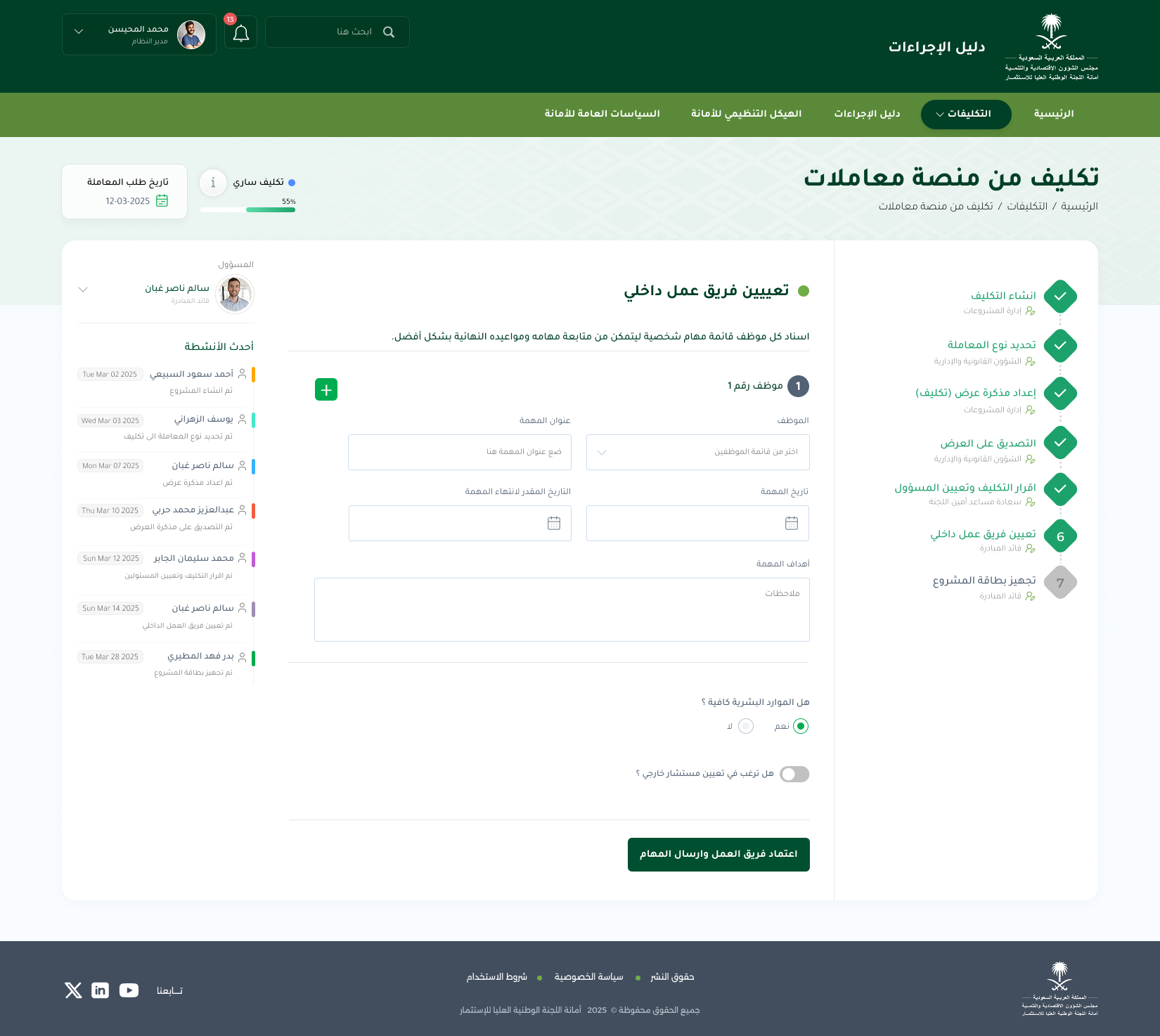This screenshot has height=1036, width=1160.
Task: Click the orange marker beside أحمد سعود السبيعي
Action: coord(253,375)
